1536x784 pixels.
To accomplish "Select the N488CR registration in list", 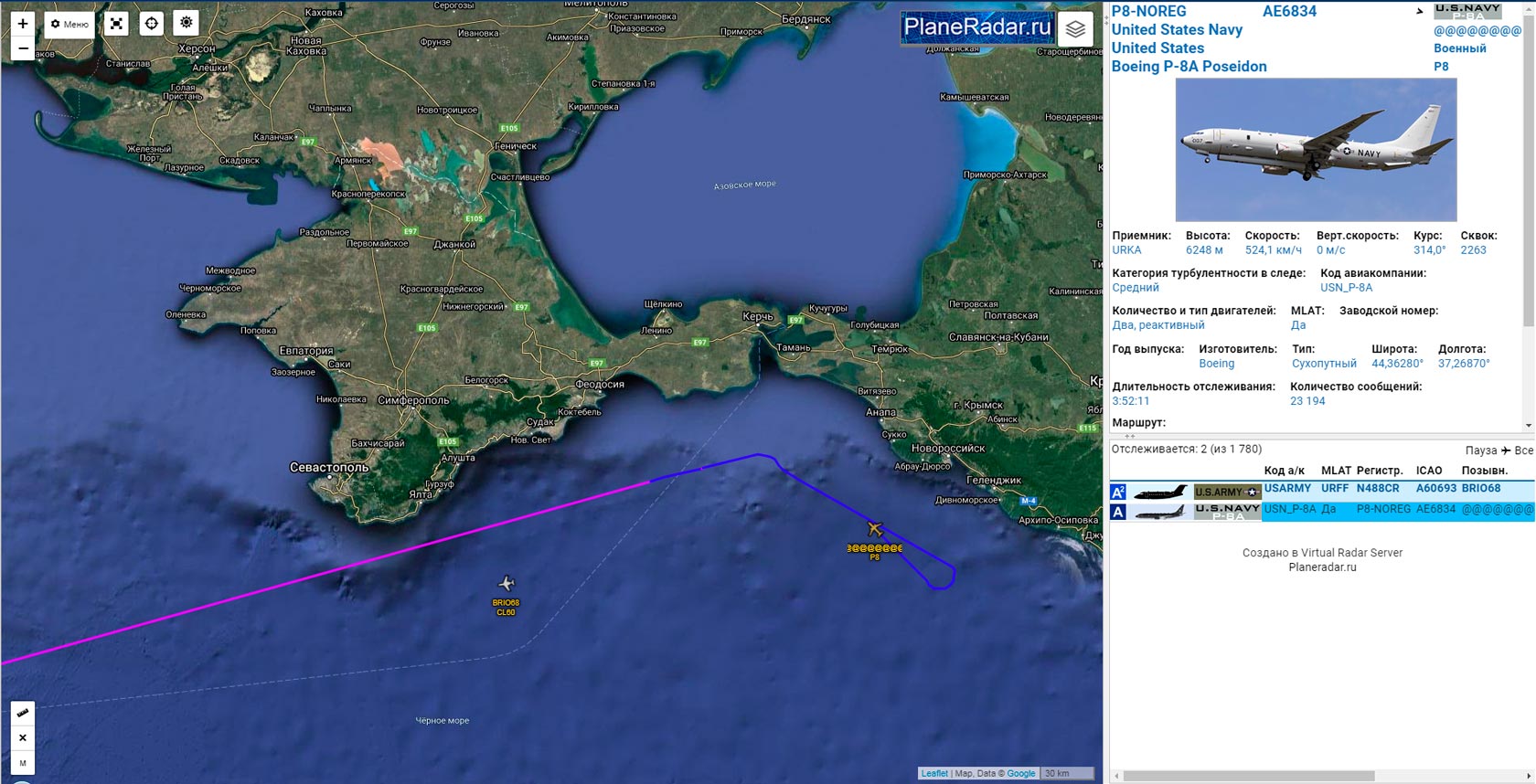I will click(1378, 489).
